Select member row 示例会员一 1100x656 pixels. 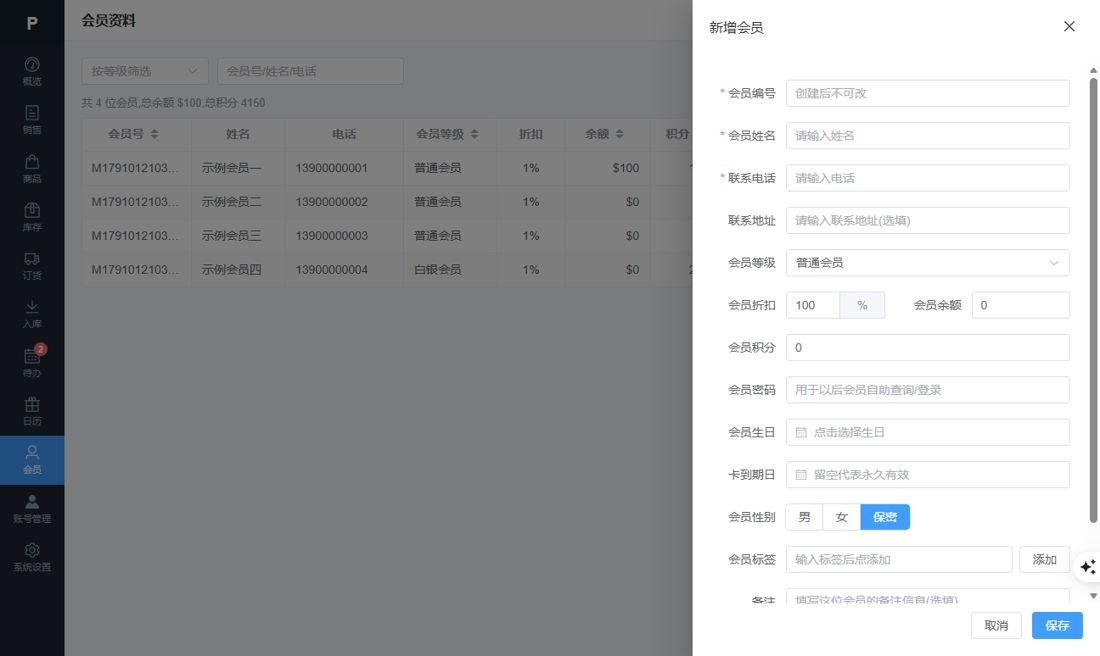387,168
